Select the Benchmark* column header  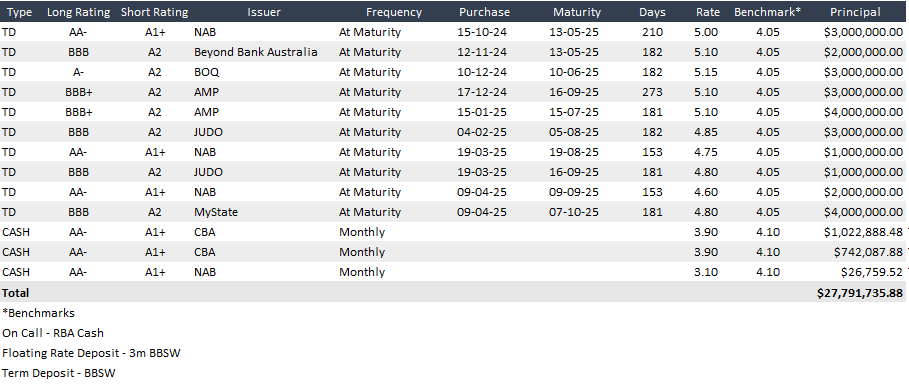click(767, 12)
